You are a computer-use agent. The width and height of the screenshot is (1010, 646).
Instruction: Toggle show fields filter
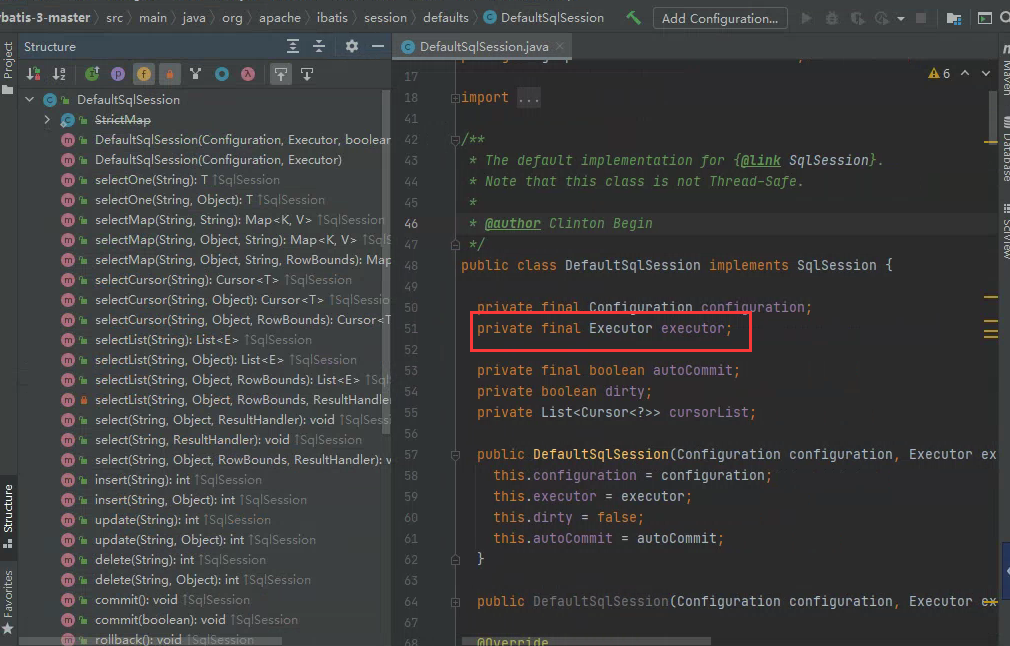click(144, 74)
